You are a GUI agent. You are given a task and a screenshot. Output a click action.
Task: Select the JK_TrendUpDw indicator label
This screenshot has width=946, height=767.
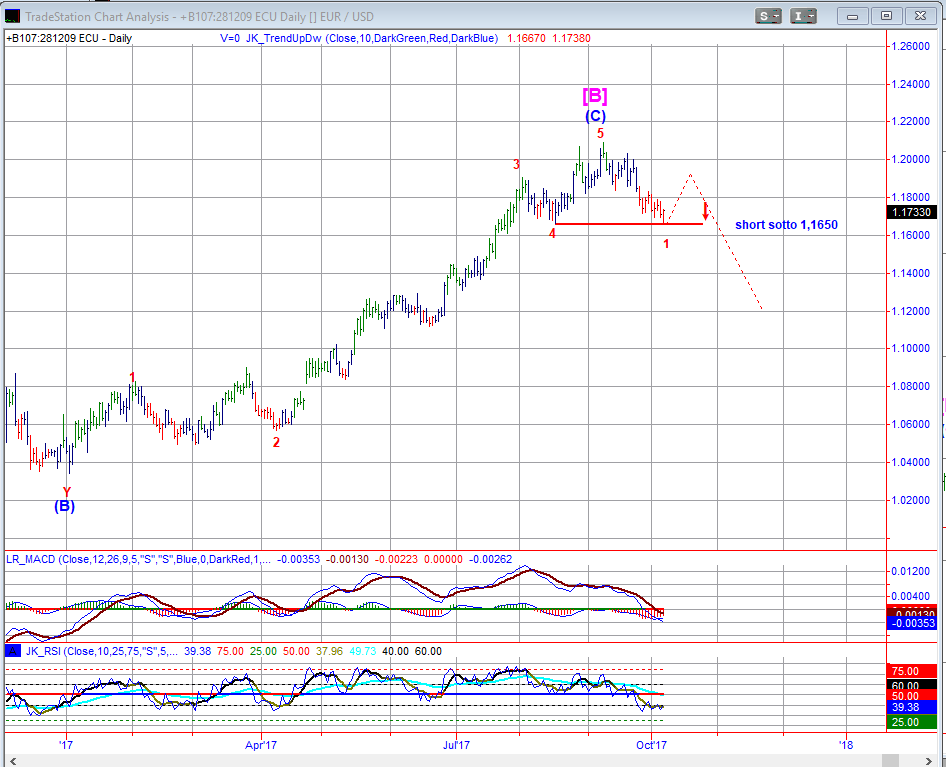372,38
